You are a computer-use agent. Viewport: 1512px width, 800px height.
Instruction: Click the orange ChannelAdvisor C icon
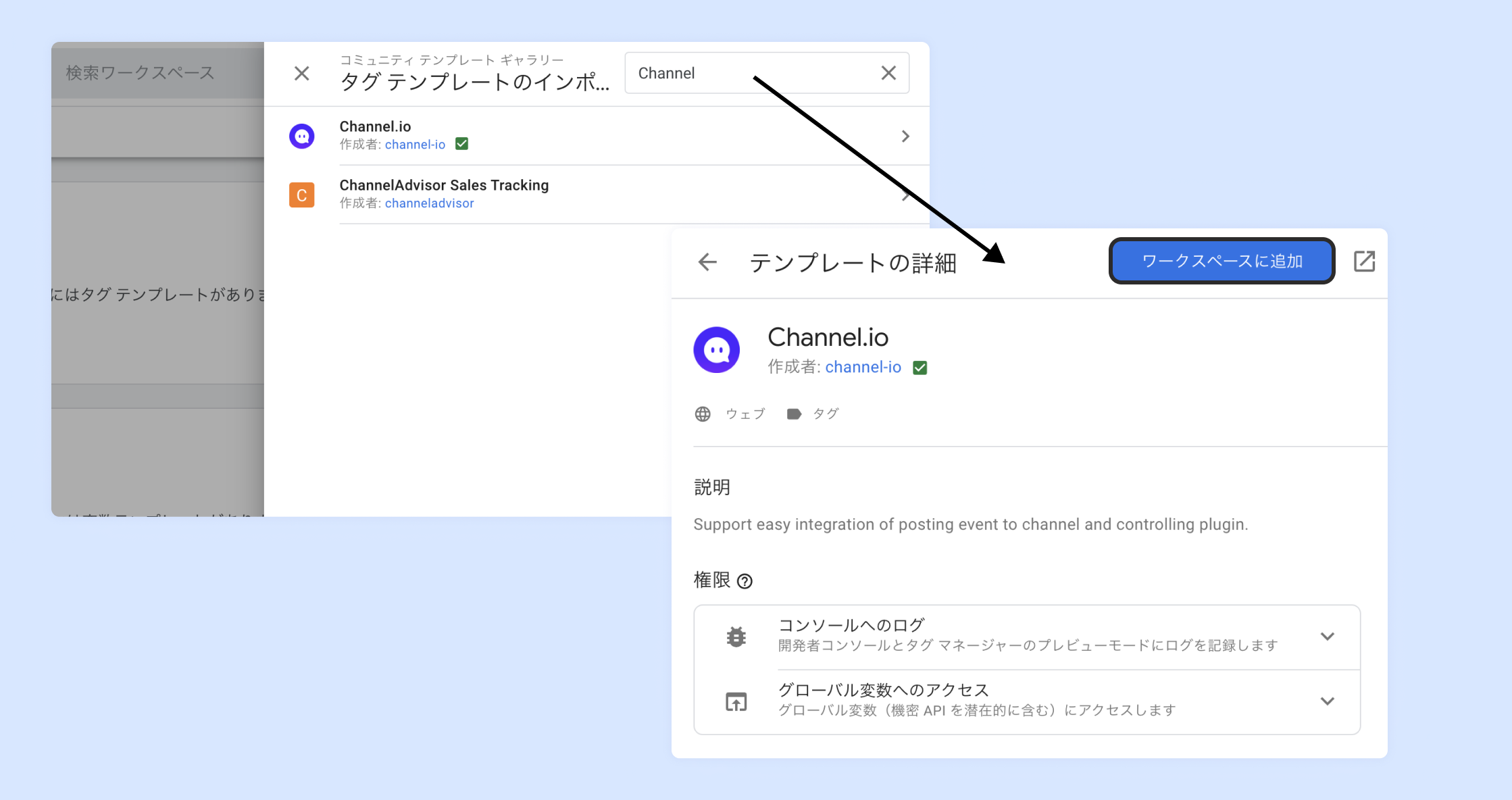302,195
